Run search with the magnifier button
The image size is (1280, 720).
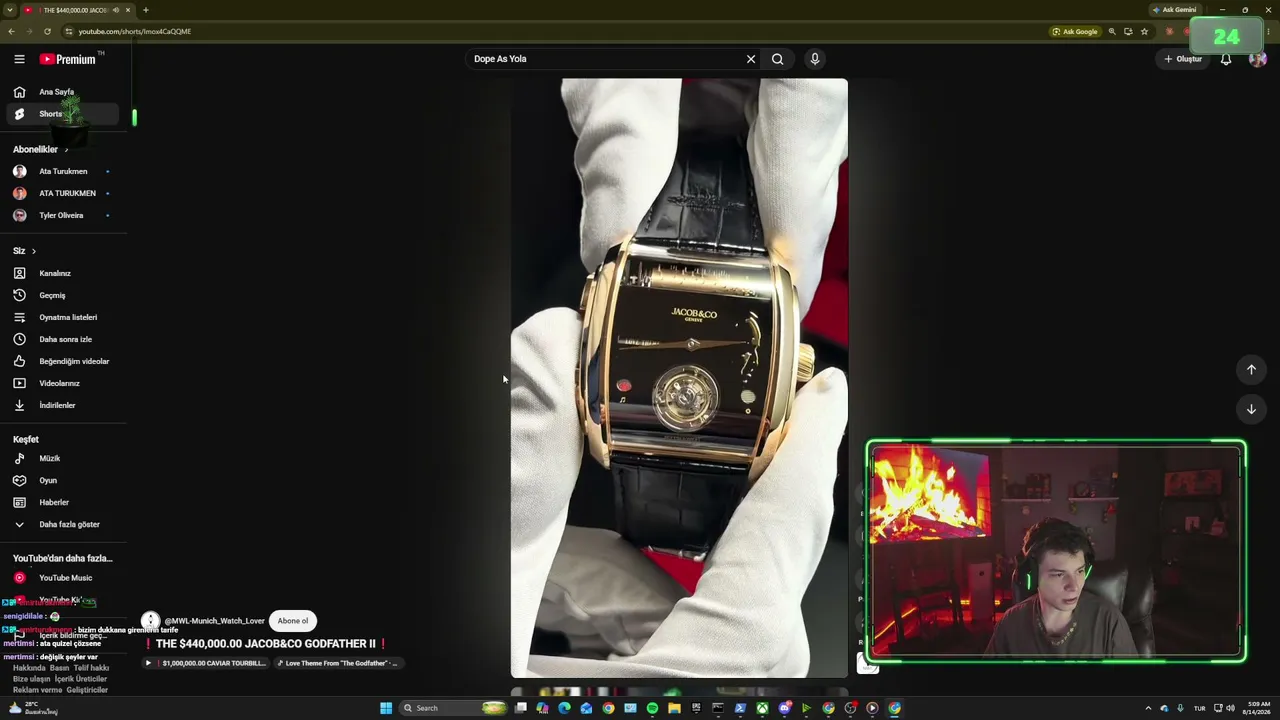tap(777, 59)
